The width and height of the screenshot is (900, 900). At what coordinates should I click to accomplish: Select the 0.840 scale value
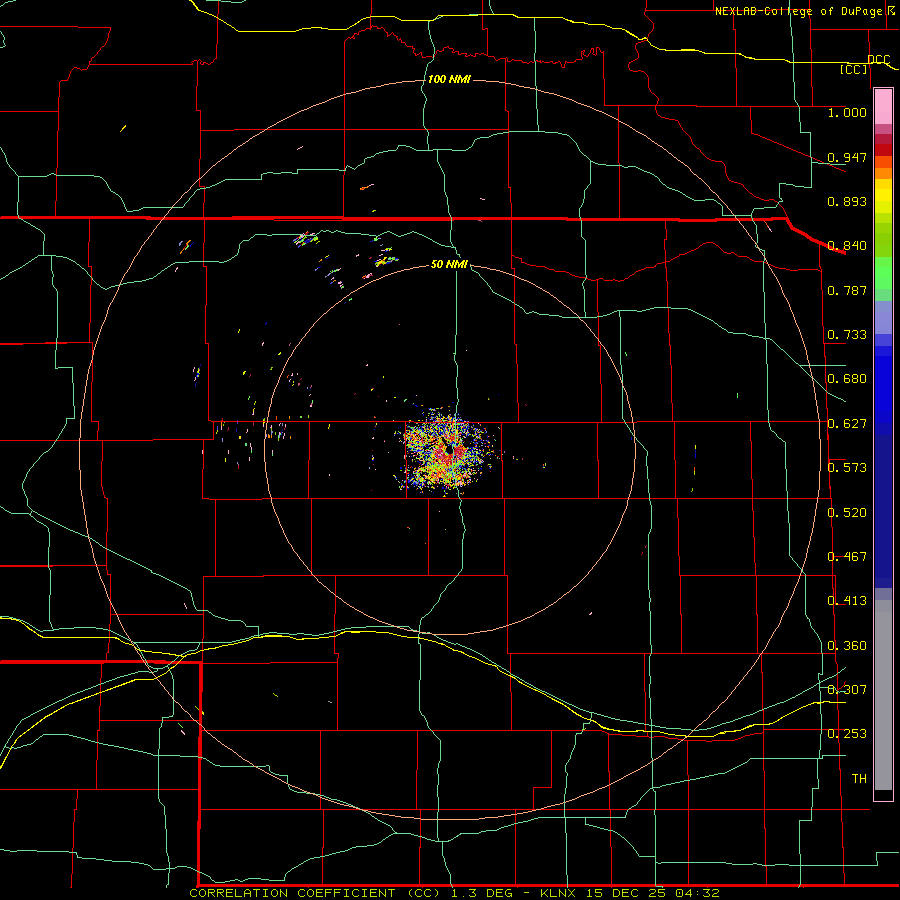(x=847, y=246)
